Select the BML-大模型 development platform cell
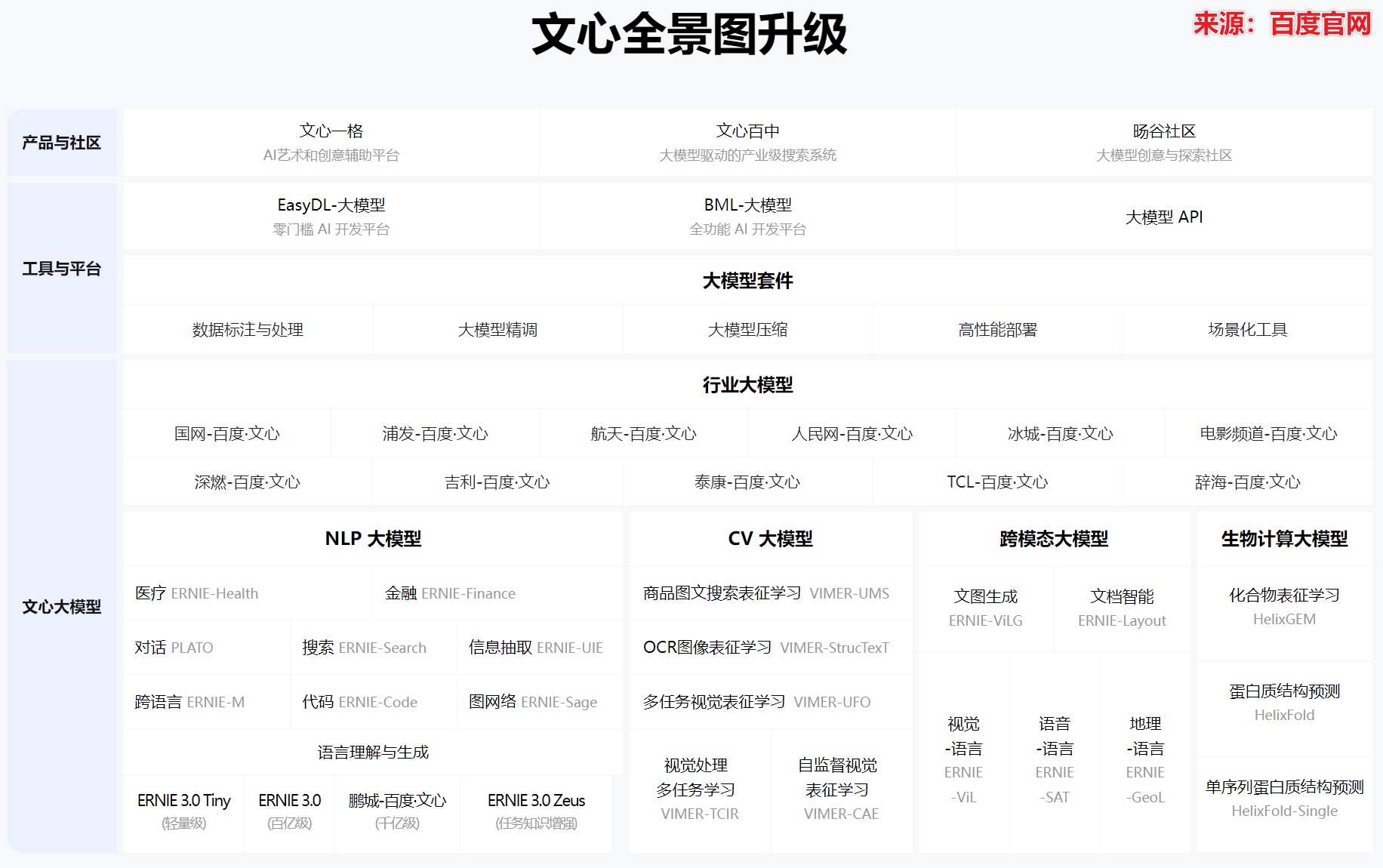The height and width of the screenshot is (868, 1383). [x=747, y=216]
